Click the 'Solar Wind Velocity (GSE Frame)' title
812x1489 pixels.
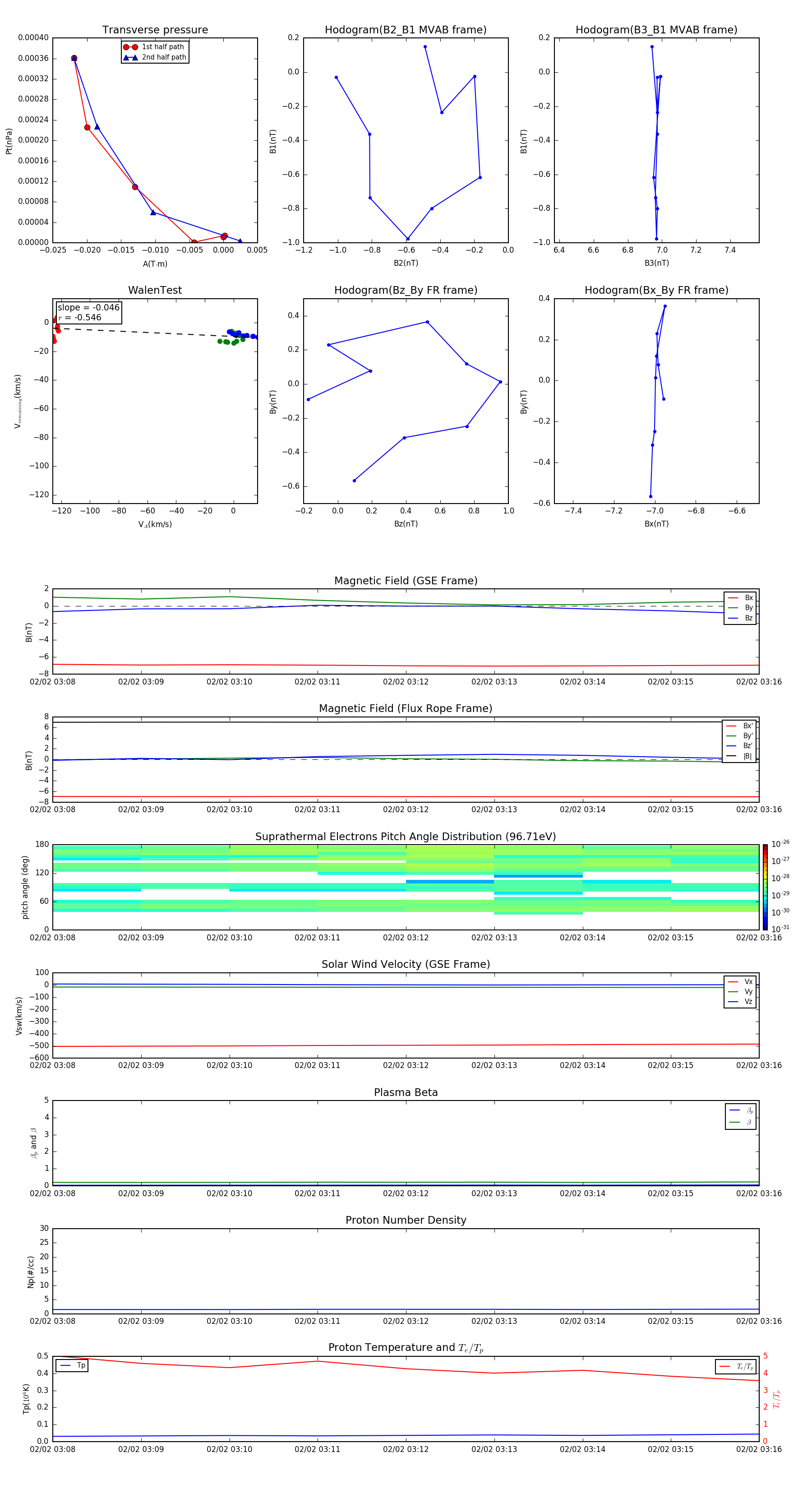click(406, 965)
